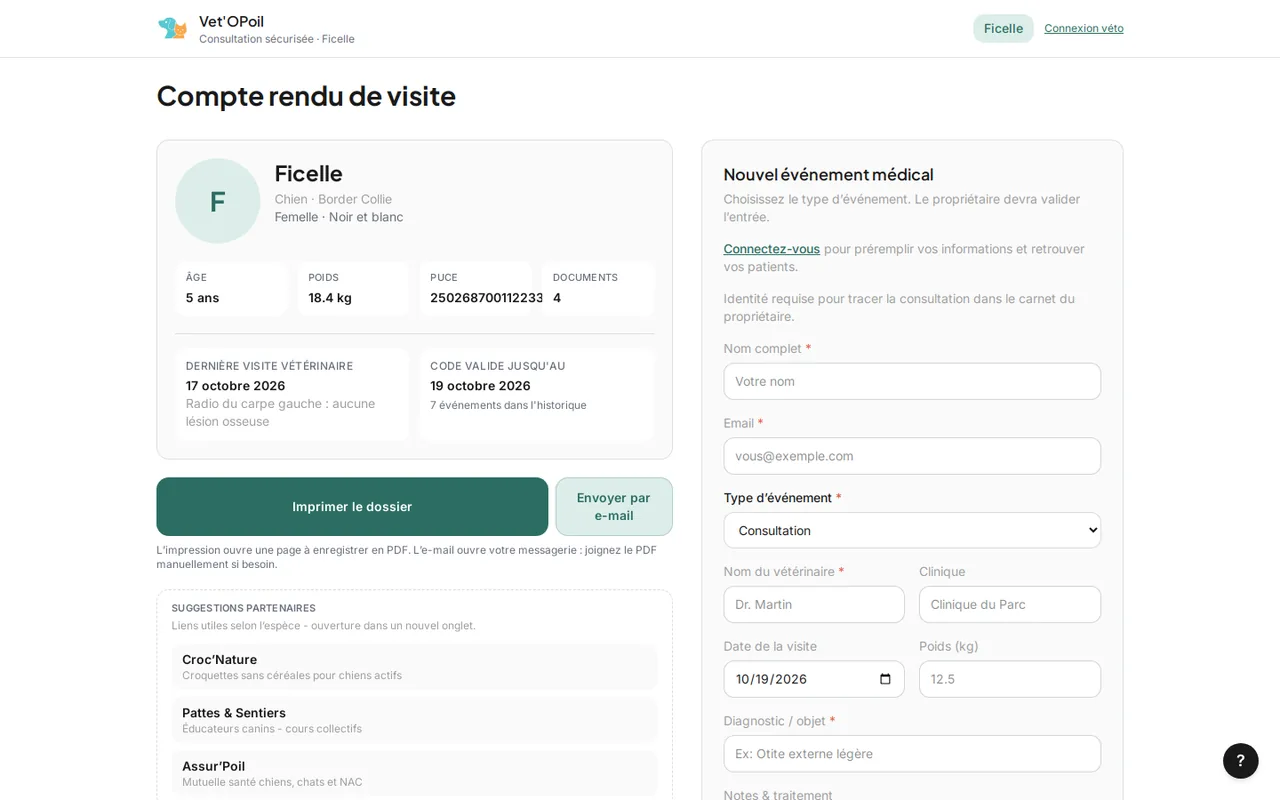Screen dimensions: 1280x800
Task: Follow the Connectez-vous link
Action: click(x=772, y=249)
